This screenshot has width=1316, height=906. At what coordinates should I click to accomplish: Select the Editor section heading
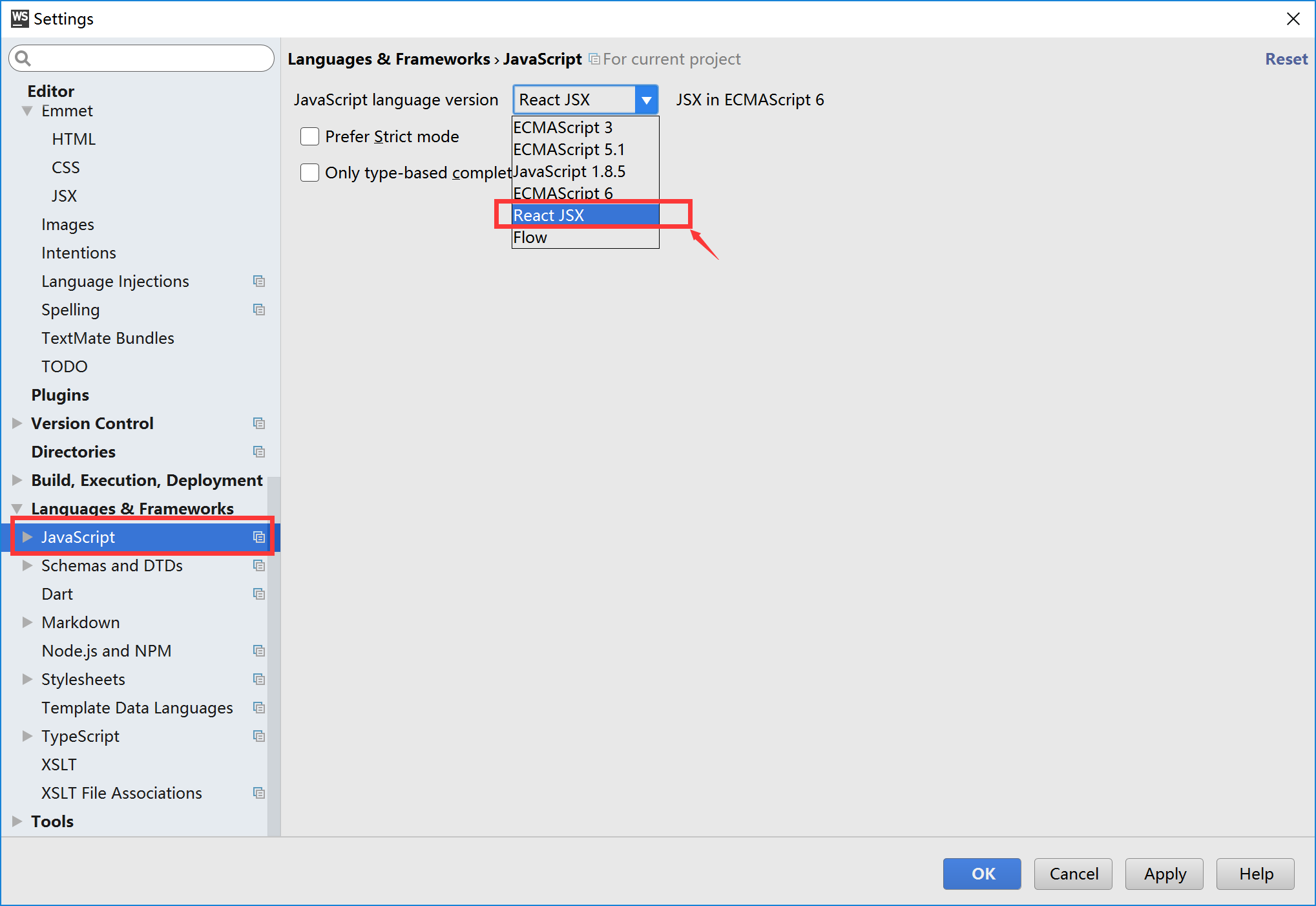(x=50, y=91)
